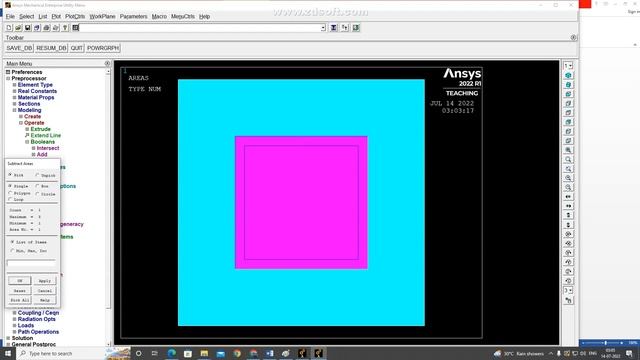
Task: Click the Open file toolbar icon
Action: tap(18, 28)
